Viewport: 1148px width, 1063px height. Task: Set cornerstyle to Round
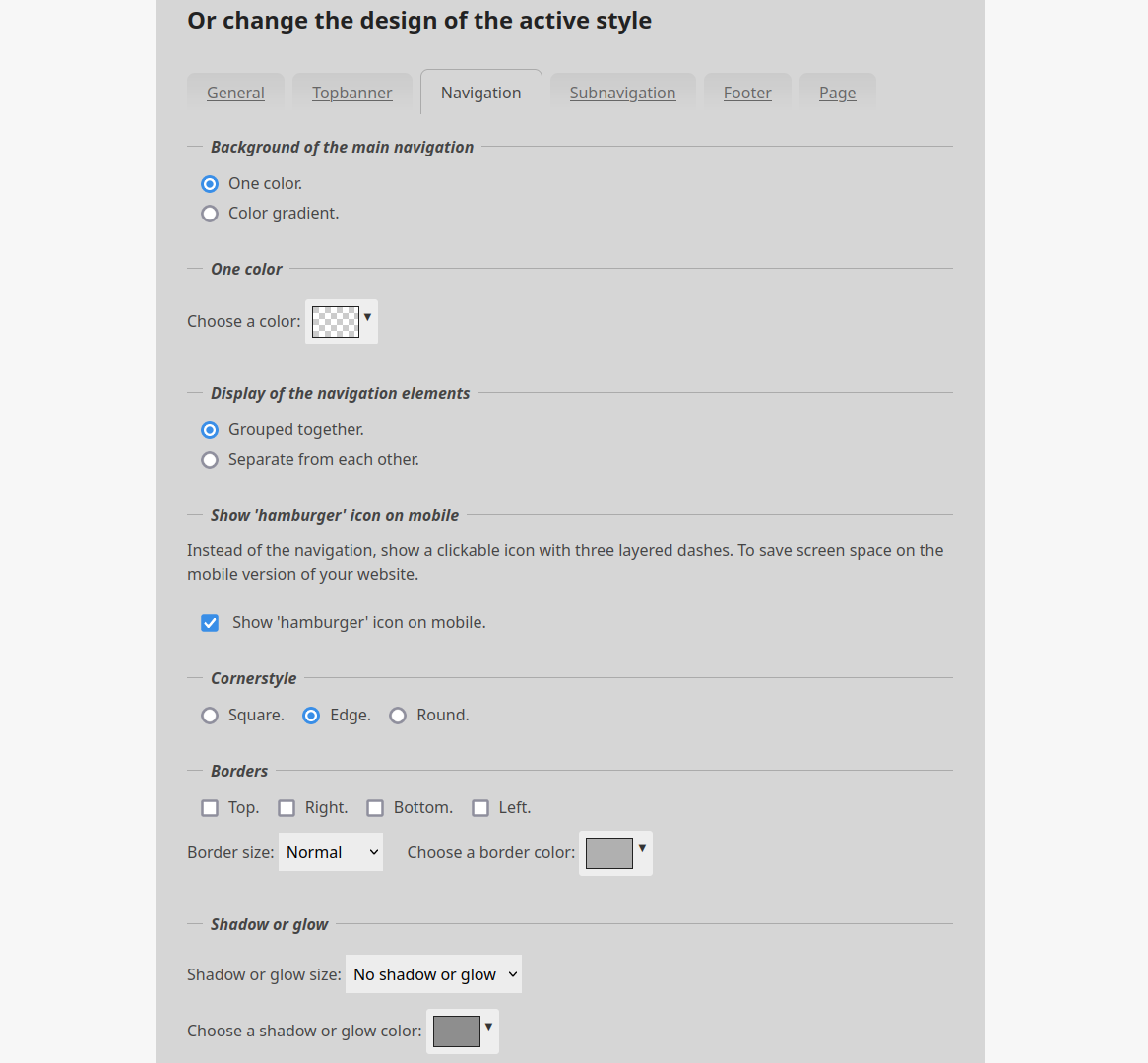click(x=398, y=716)
